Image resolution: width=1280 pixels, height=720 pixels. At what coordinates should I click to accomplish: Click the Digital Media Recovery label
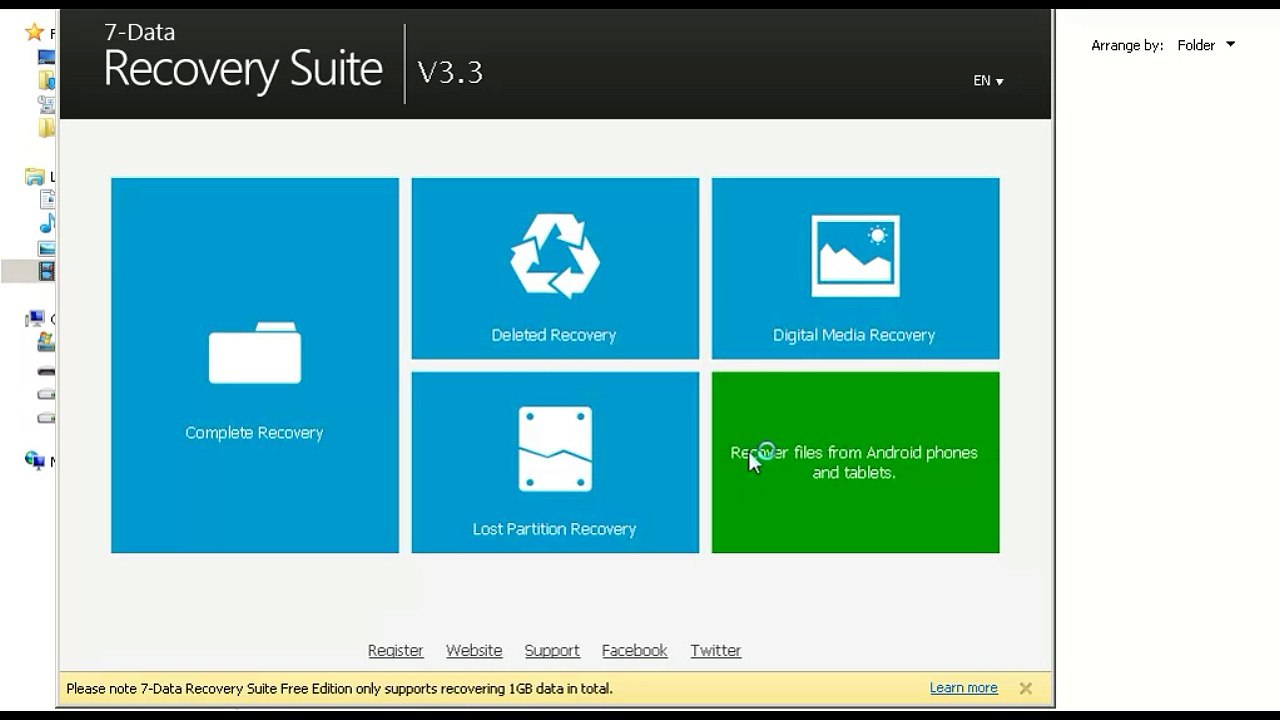tap(854, 335)
